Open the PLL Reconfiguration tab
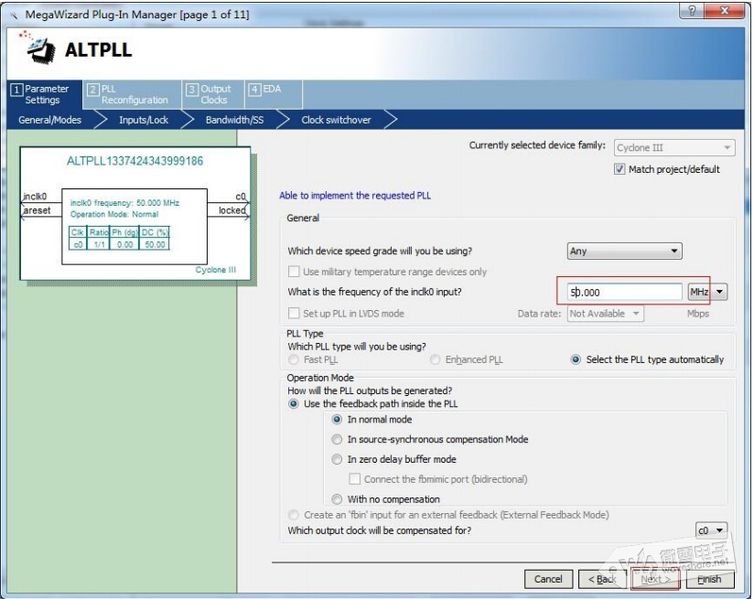This screenshot has height=599, width=754. point(133,94)
